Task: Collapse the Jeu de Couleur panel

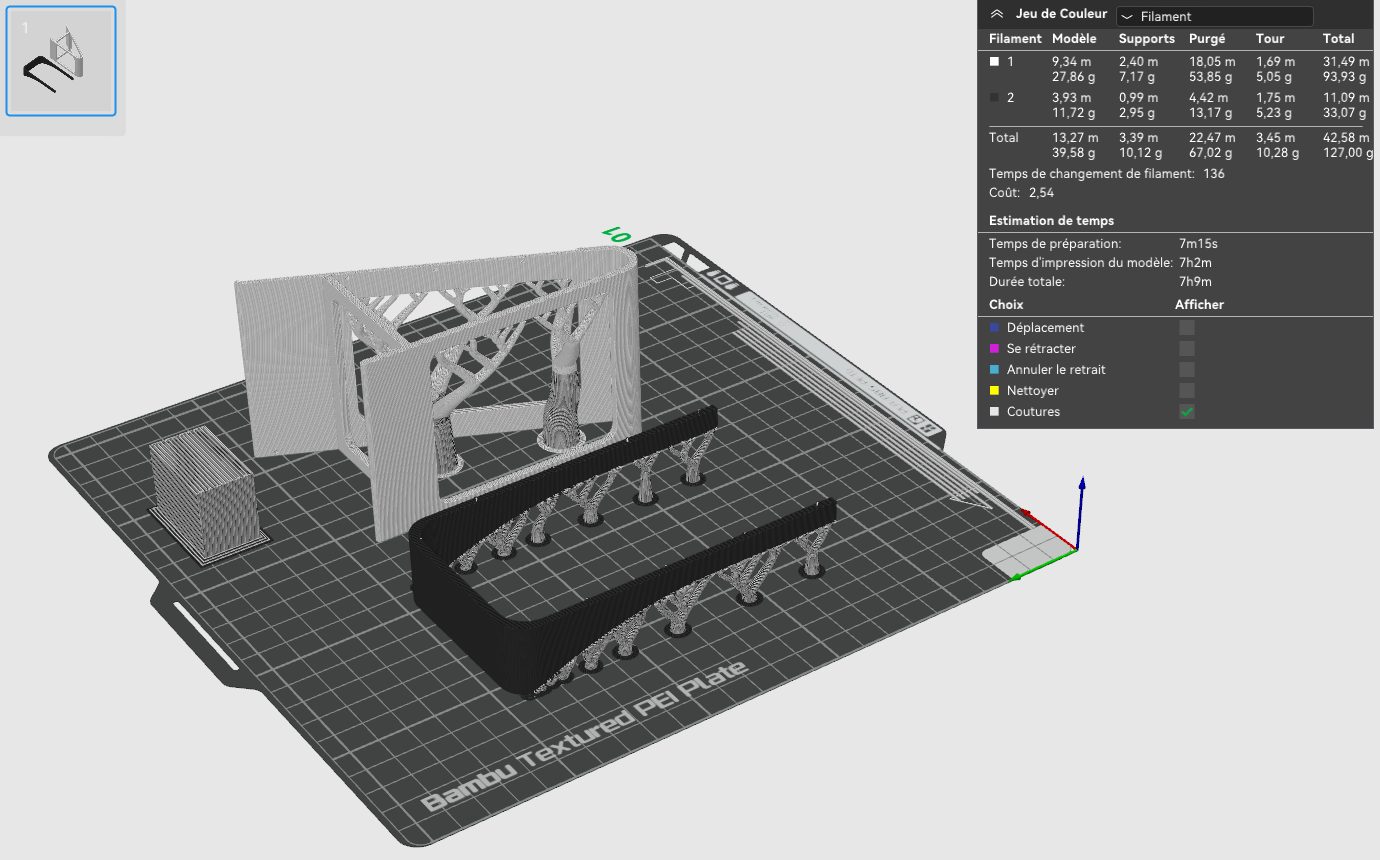Action: [996, 14]
